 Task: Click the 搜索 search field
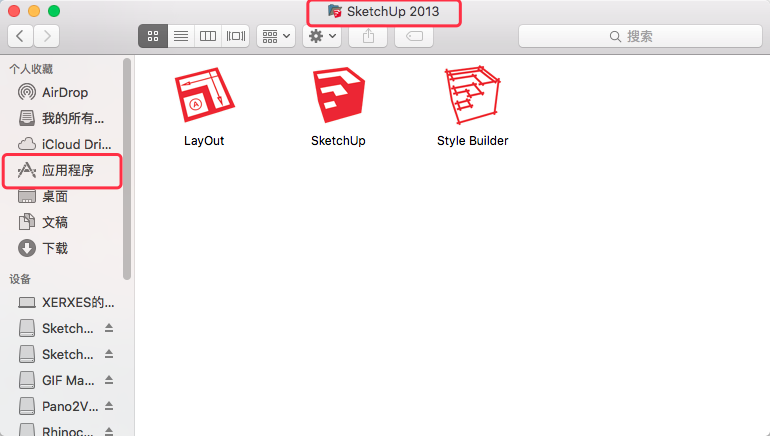tap(640, 36)
